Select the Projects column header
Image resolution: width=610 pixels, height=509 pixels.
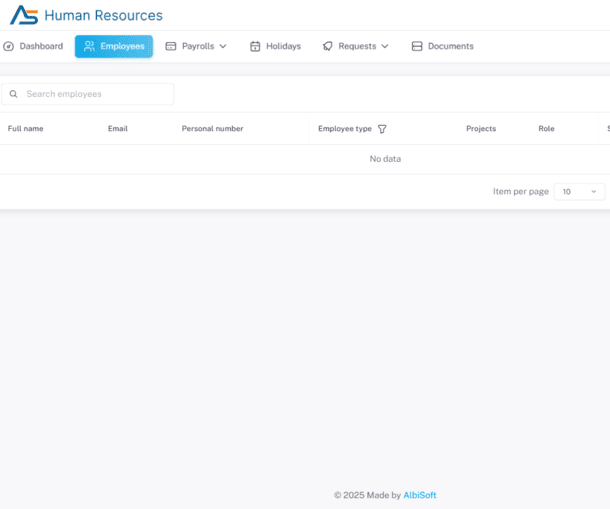pos(481,129)
